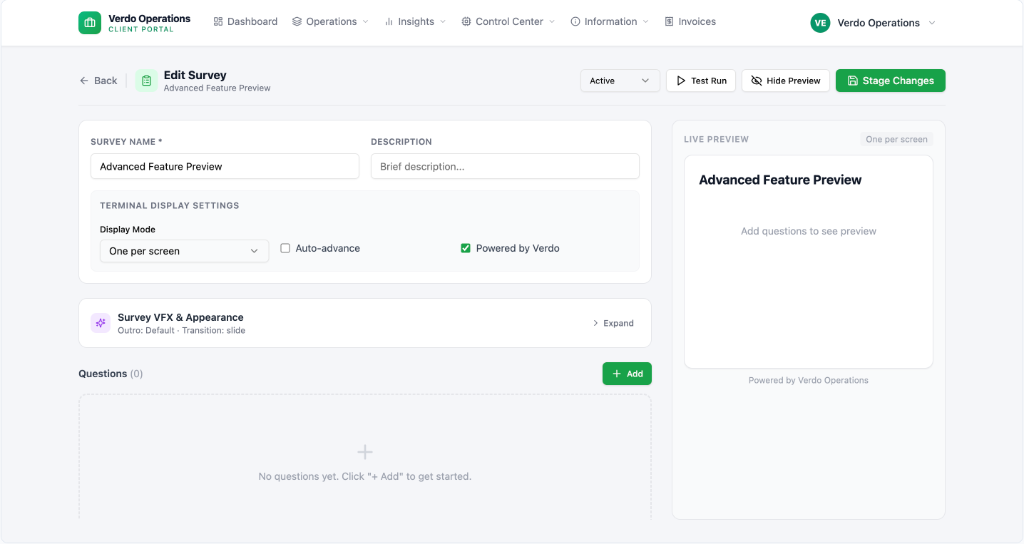The width and height of the screenshot is (1024, 544).
Task: Click the Verdo Operations briefcase logo icon
Action: coord(89,22)
